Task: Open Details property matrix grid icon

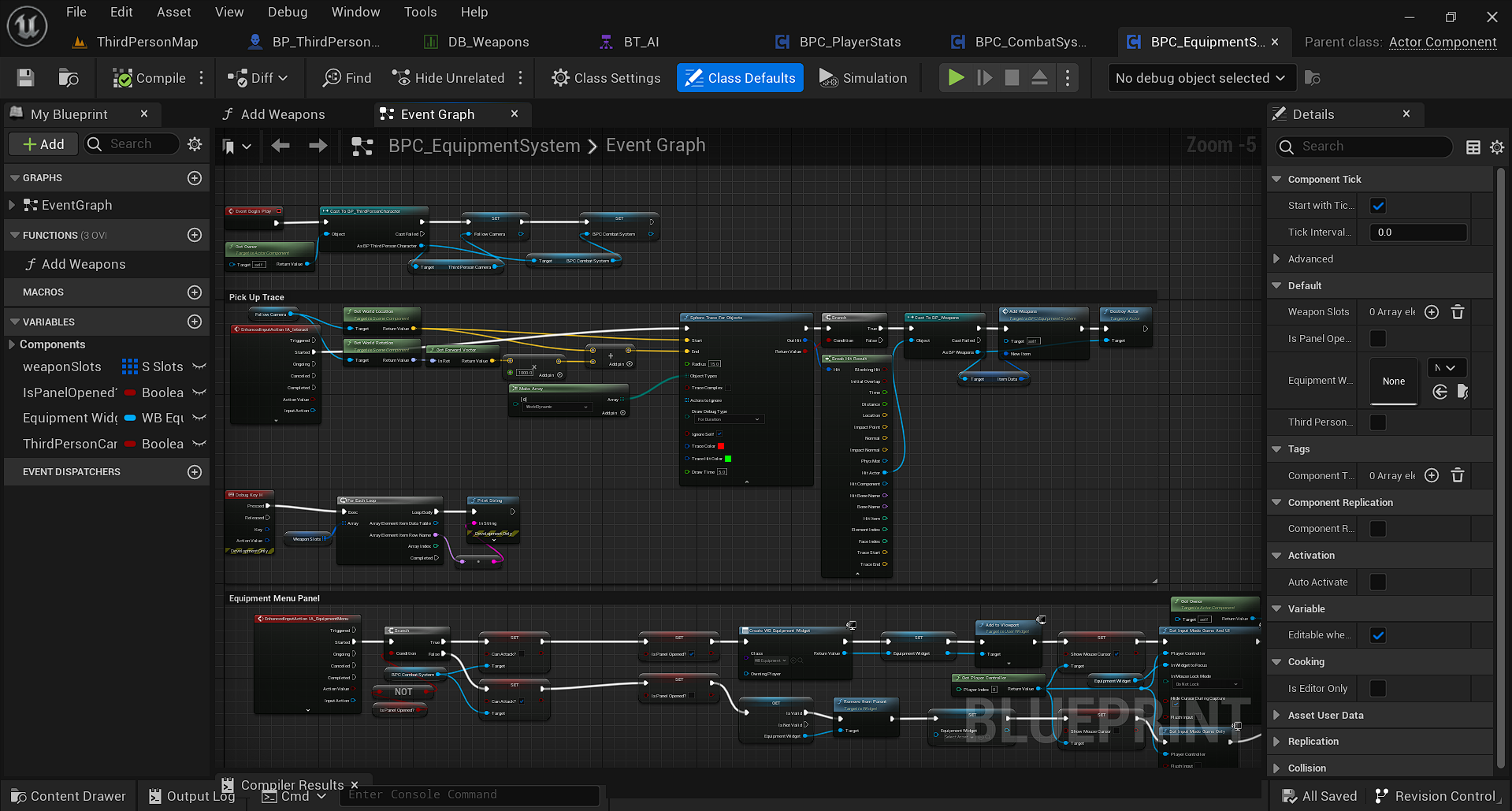Action: (x=1473, y=147)
